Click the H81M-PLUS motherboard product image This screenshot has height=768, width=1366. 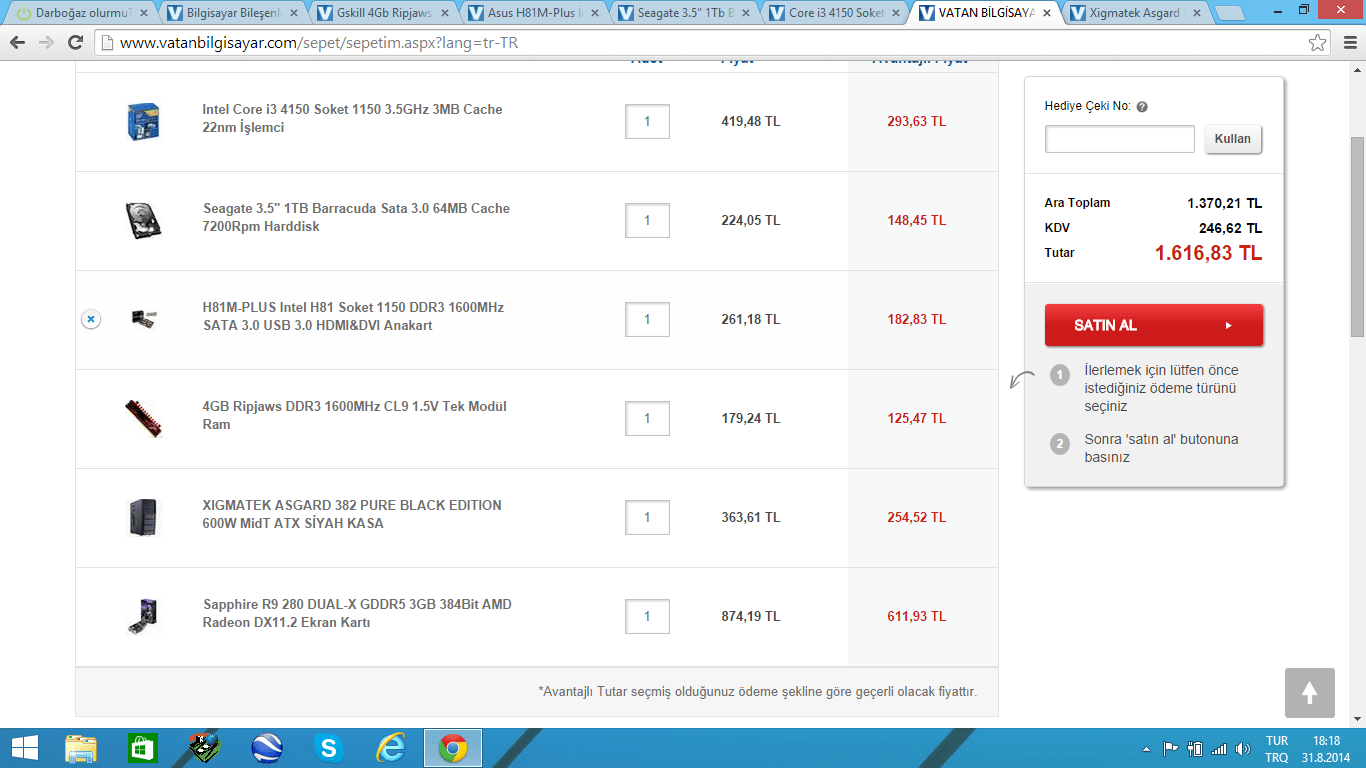pos(144,319)
